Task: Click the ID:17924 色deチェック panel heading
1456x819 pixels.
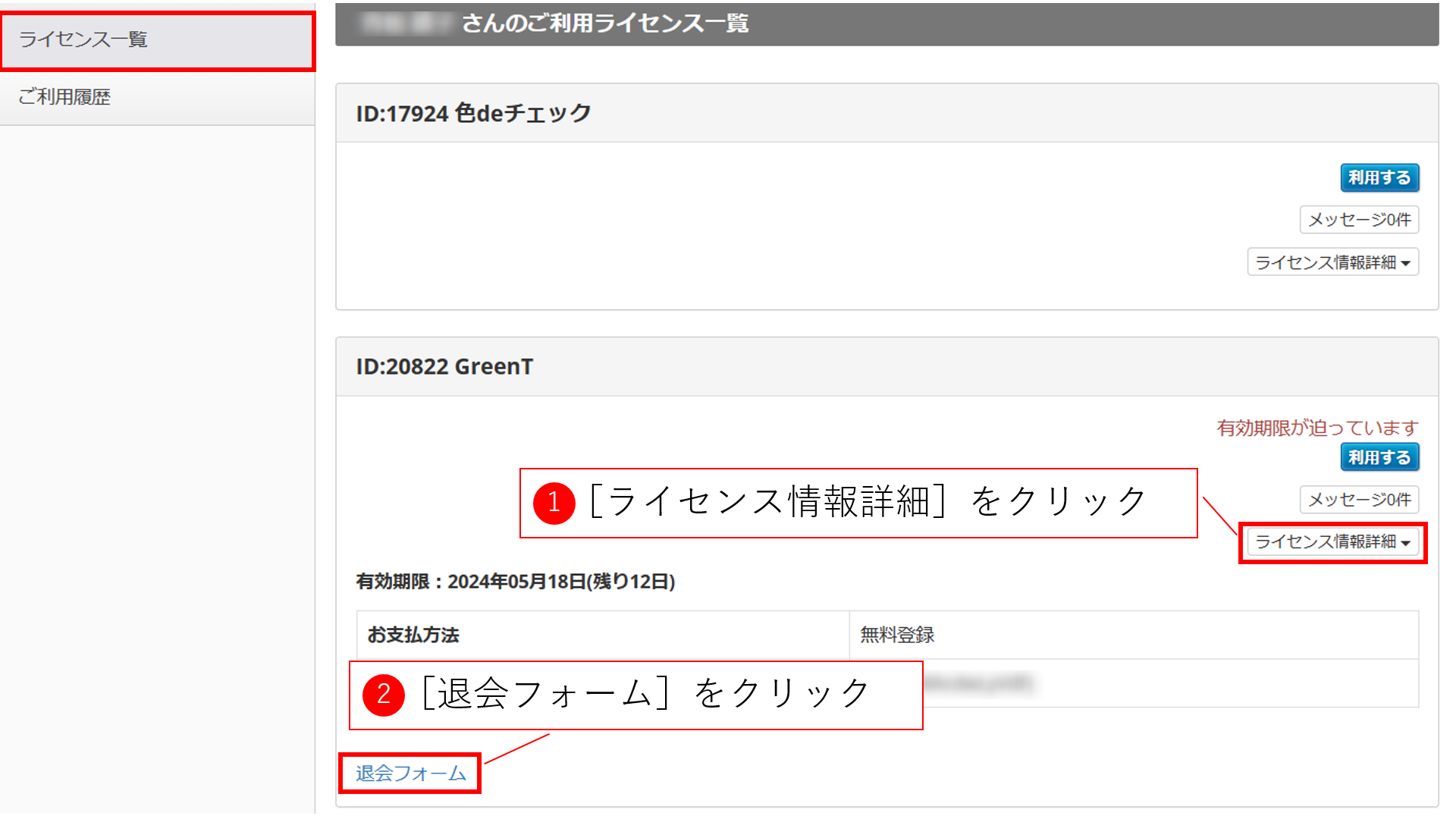Action: tap(474, 114)
